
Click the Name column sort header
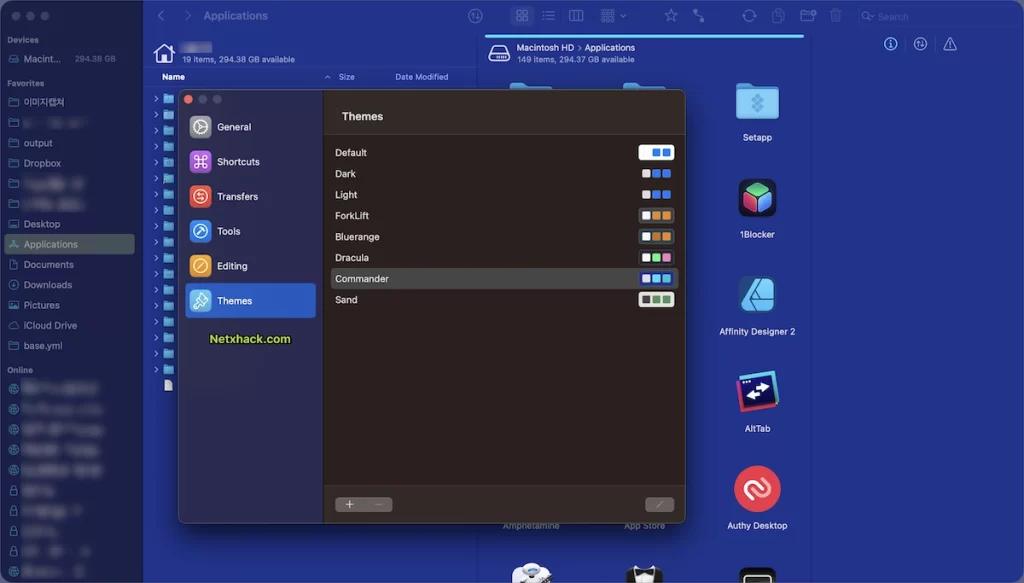coord(173,76)
